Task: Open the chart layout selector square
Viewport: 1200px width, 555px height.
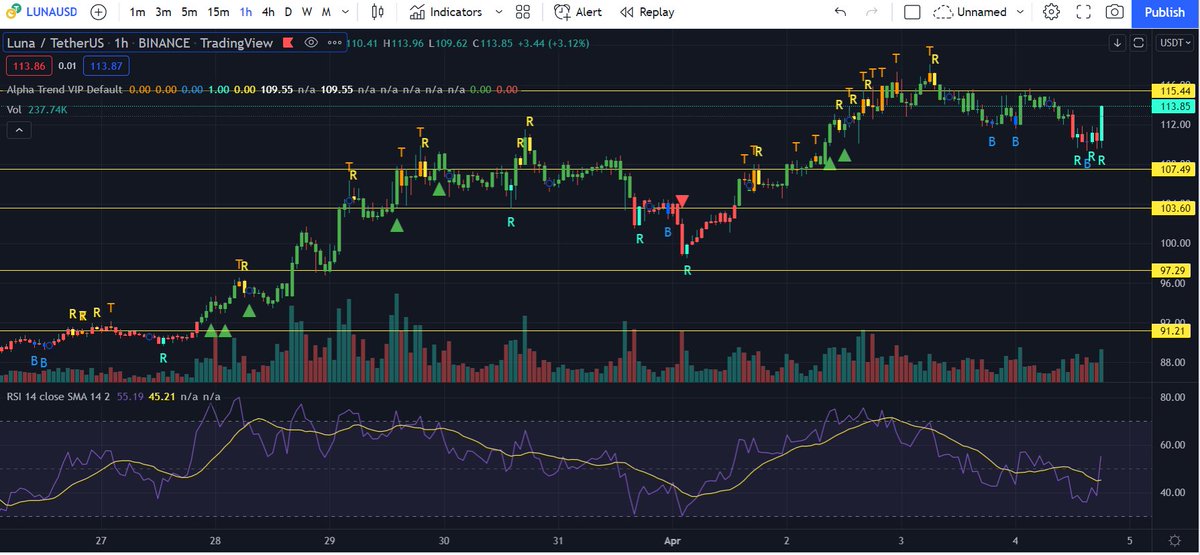Action: [x=912, y=12]
